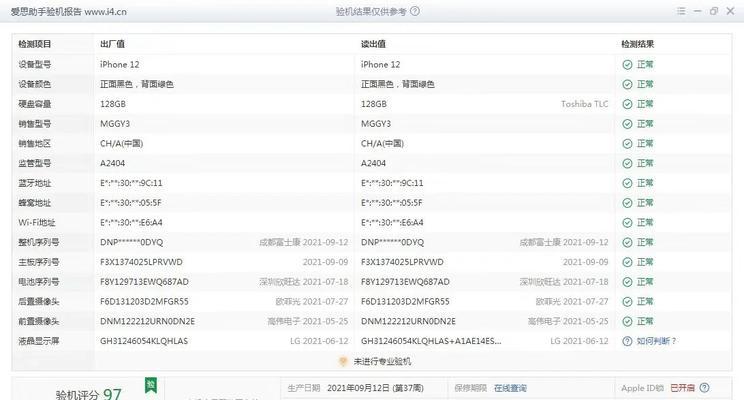Click the shield icon beside 未进行专业验机
Screen dimensions: 744x400
(343, 361)
